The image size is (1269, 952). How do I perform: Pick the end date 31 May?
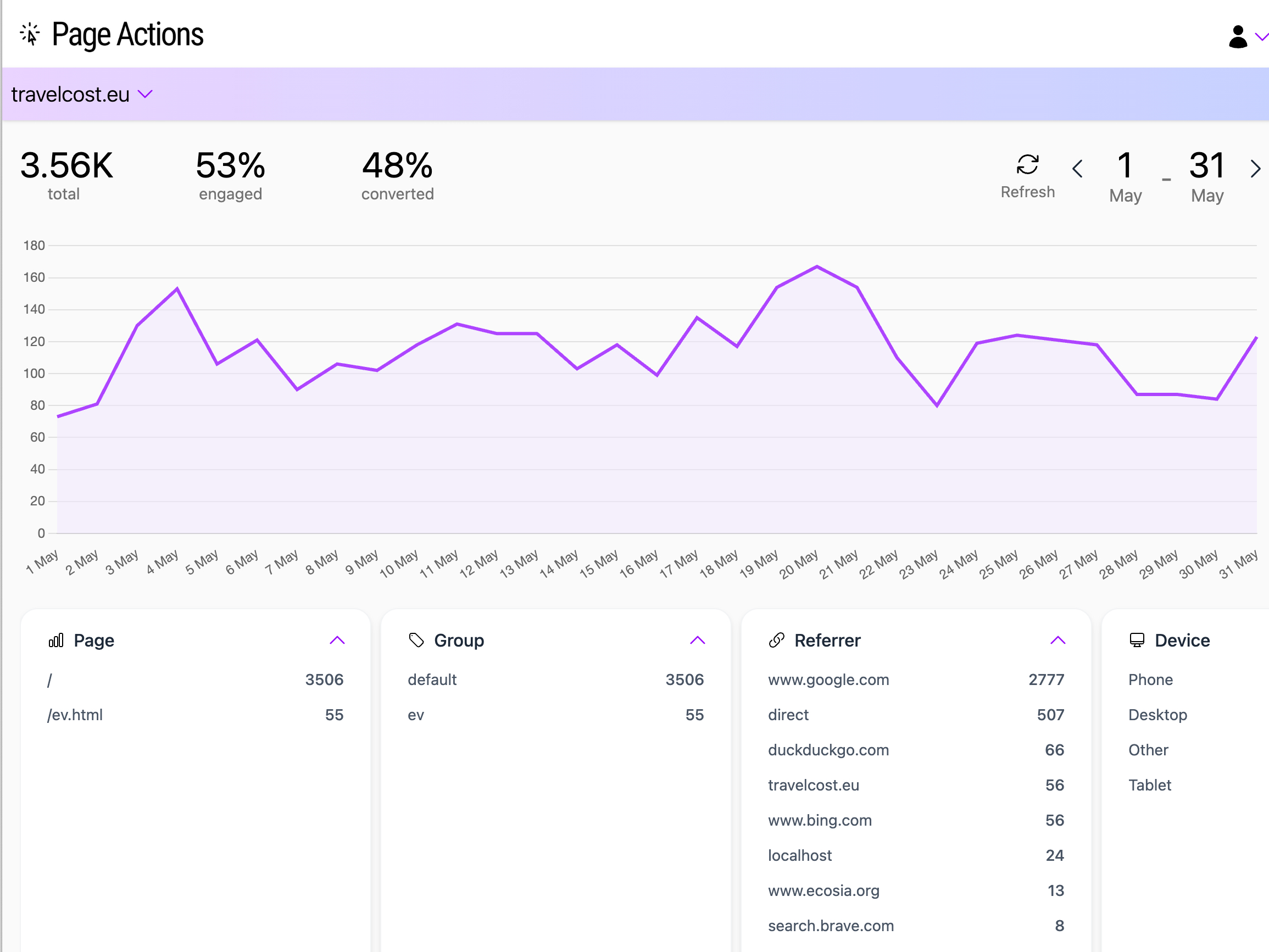coord(1207,176)
